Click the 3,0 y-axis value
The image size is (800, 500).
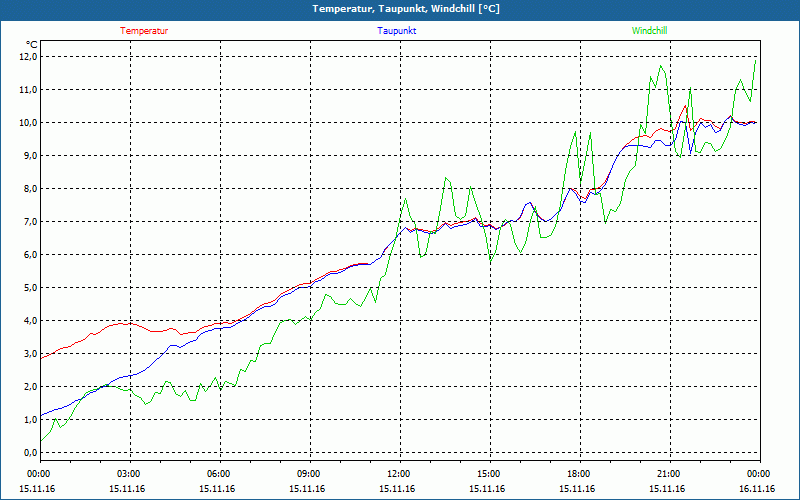[x=30, y=354]
